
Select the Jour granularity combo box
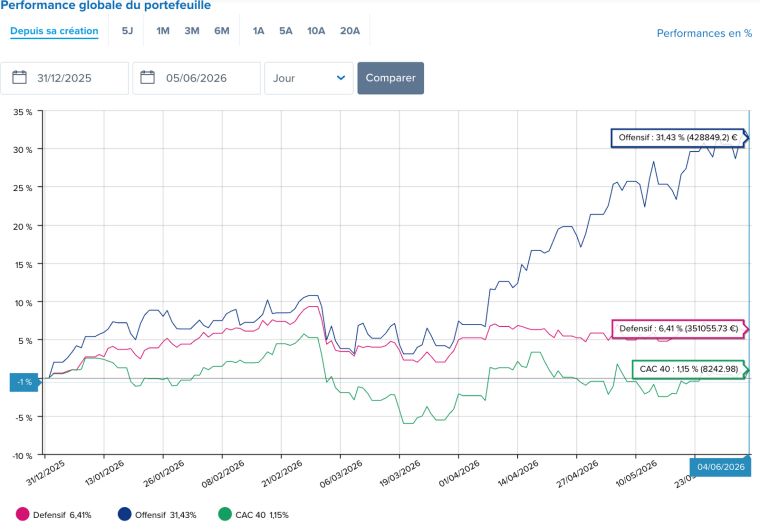[309, 78]
